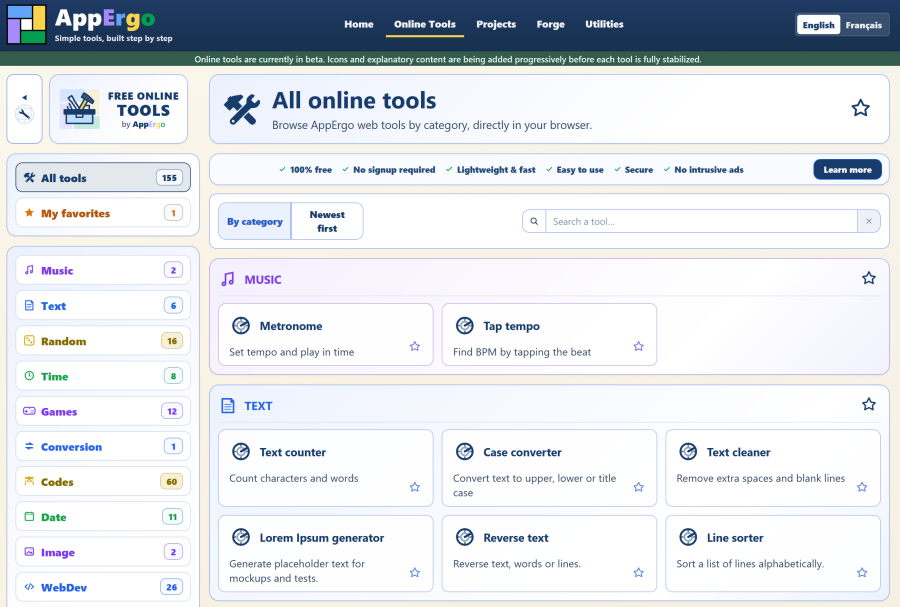This screenshot has height=607, width=900.
Task: Click the MUSIC section heading
Action: [x=263, y=279]
